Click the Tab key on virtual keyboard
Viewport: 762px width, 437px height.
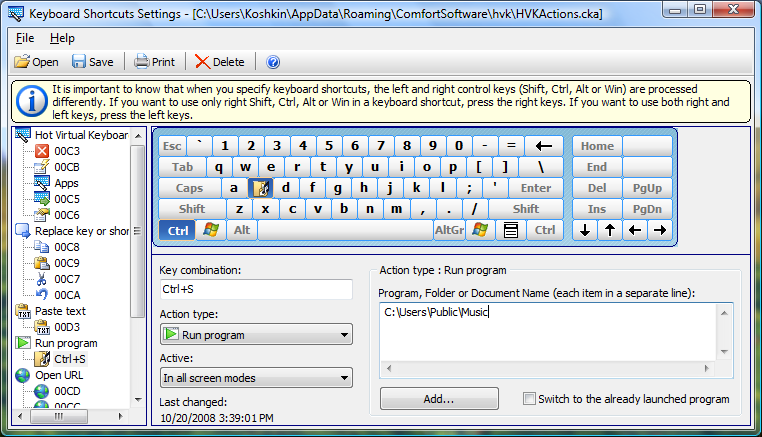click(x=182, y=167)
